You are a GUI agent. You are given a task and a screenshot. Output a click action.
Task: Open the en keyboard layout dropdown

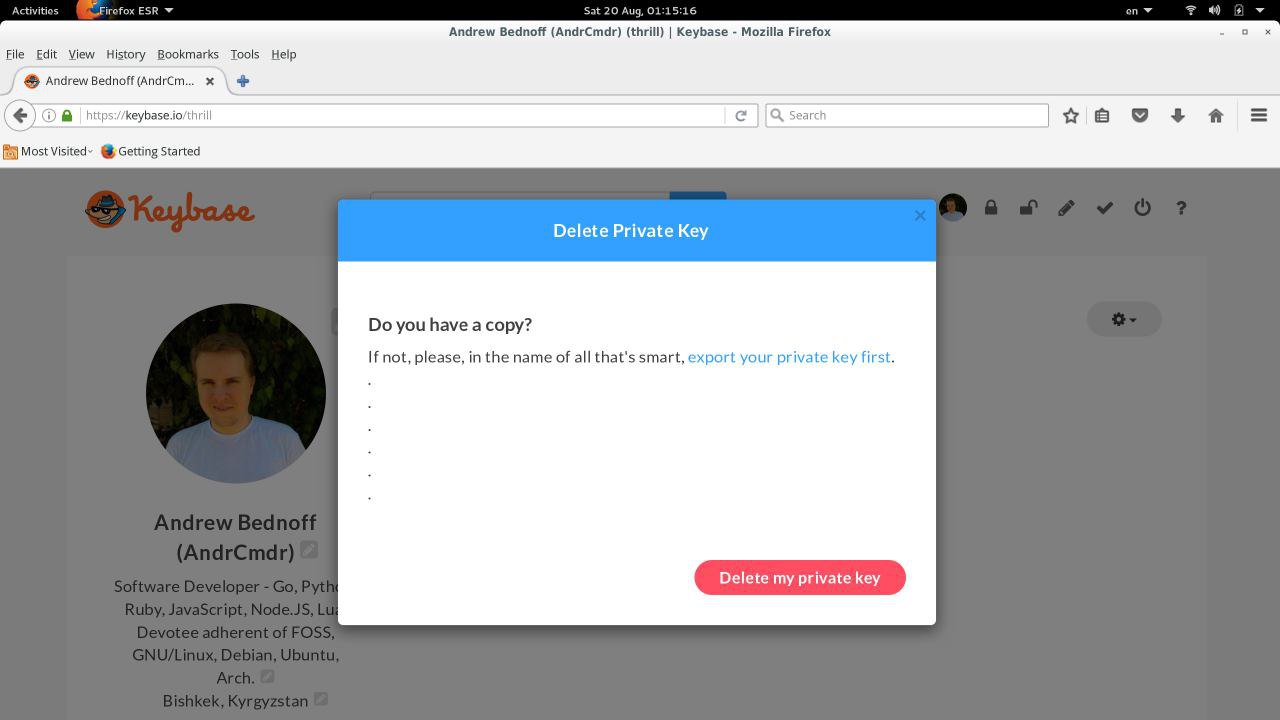pos(1139,10)
